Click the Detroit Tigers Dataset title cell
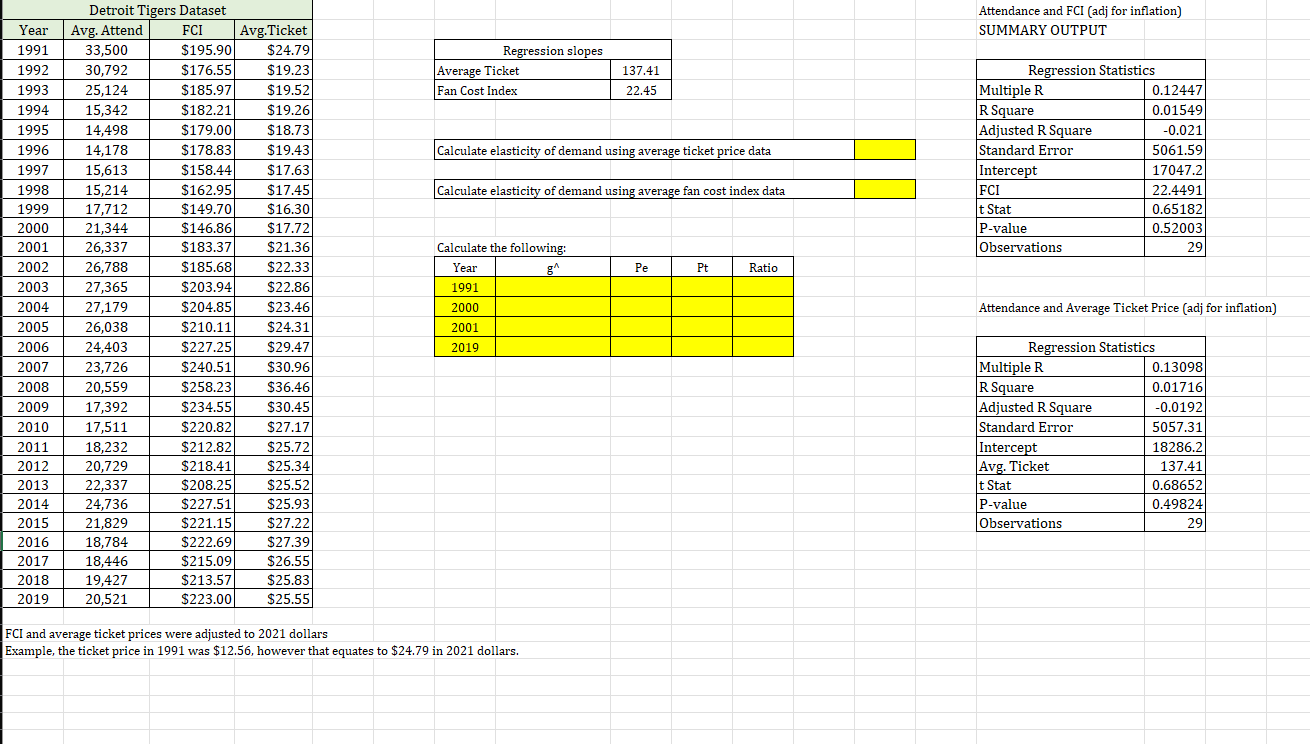This screenshot has height=744, width=1310. pyautogui.click(x=155, y=10)
